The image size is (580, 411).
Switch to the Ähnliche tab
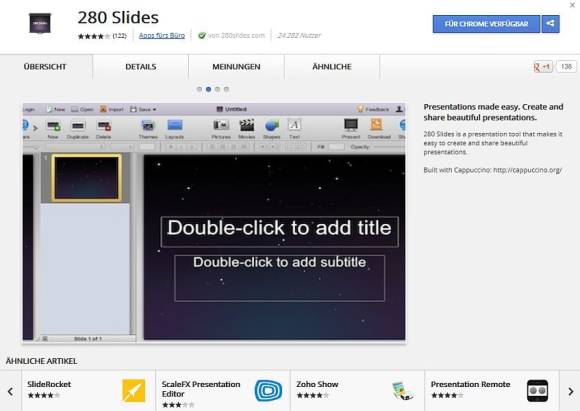coord(332,67)
